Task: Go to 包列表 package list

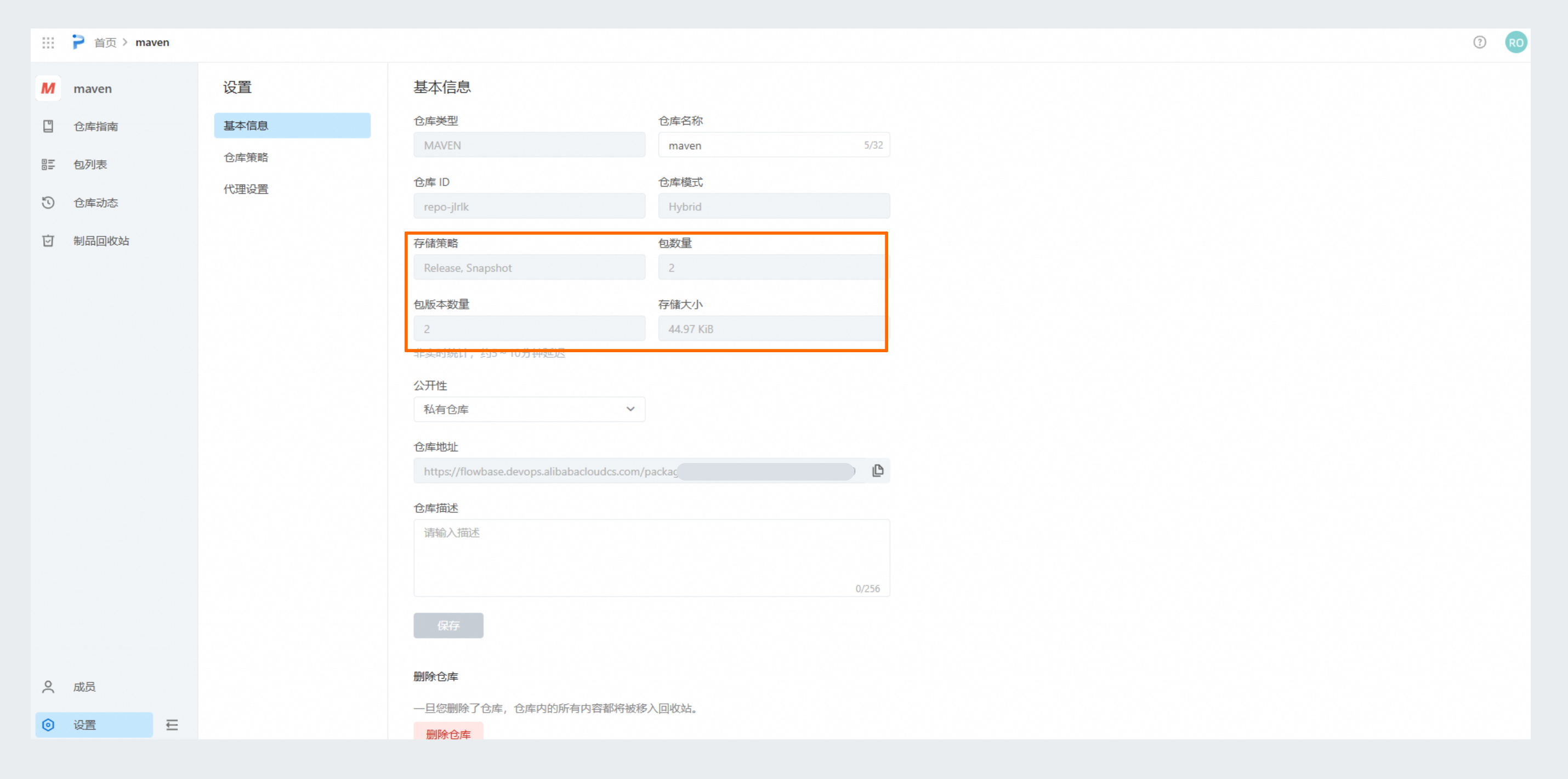Action: [x=90, y=165]
